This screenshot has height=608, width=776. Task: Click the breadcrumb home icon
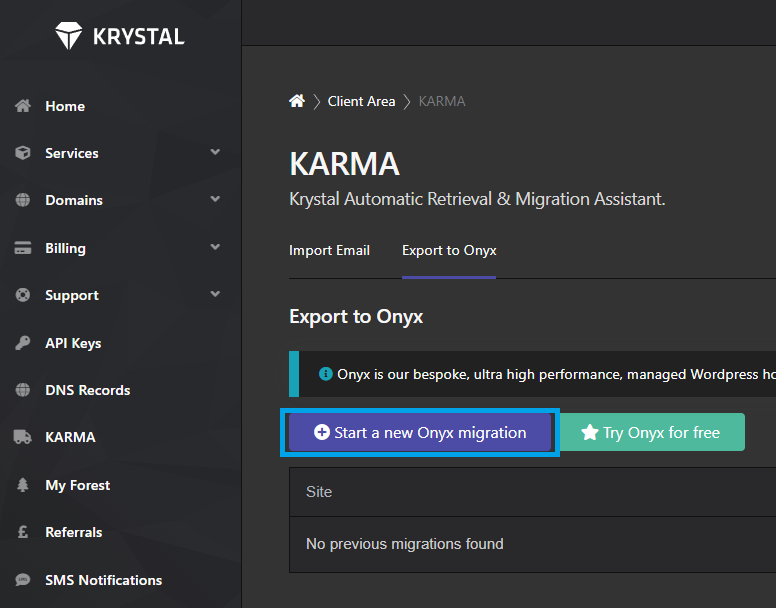[x=297, y=101]
